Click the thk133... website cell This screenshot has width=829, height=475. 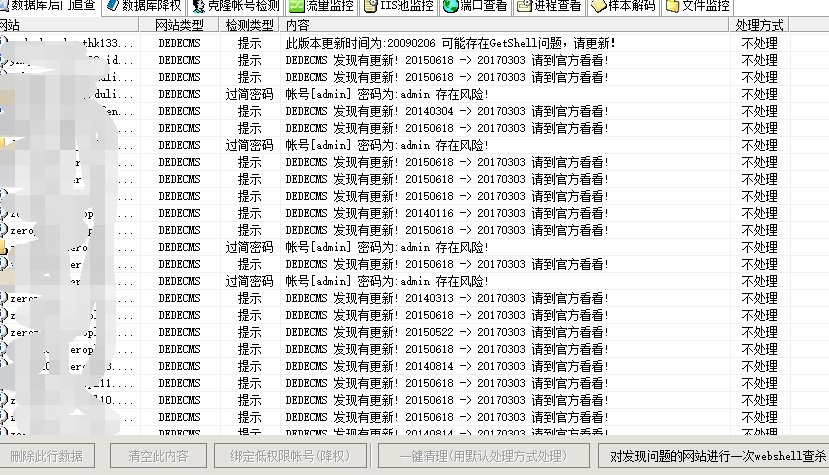pos(69,43)
